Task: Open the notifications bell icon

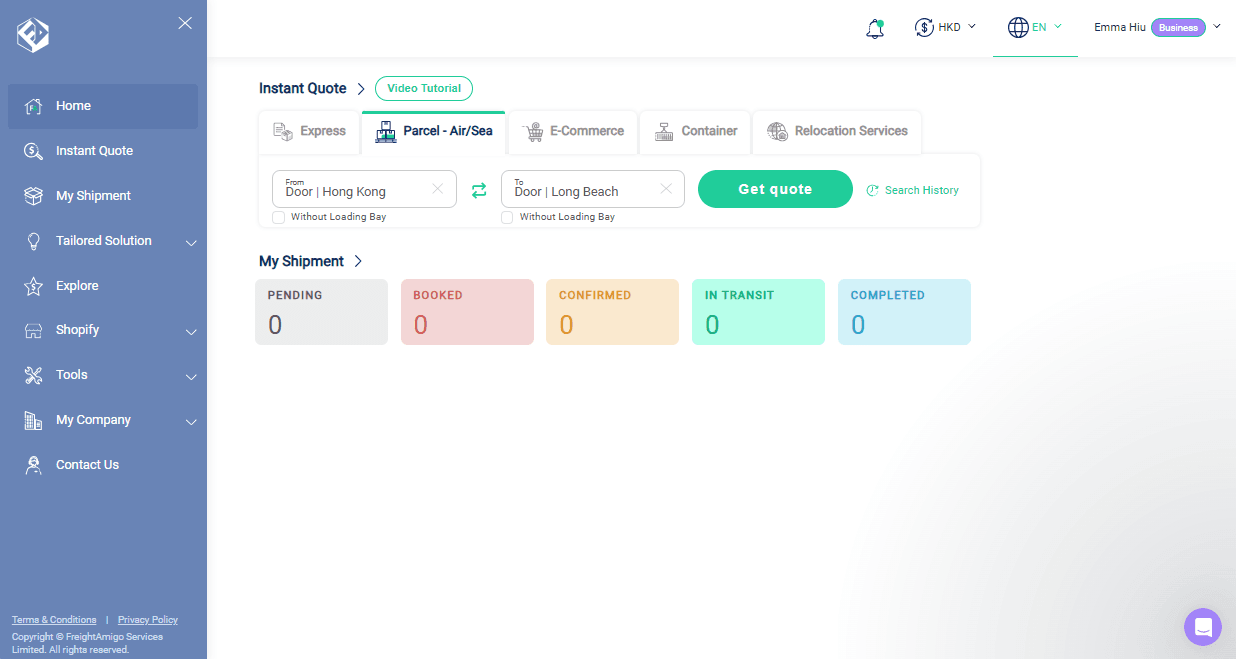Action: (x=875, y=28)
